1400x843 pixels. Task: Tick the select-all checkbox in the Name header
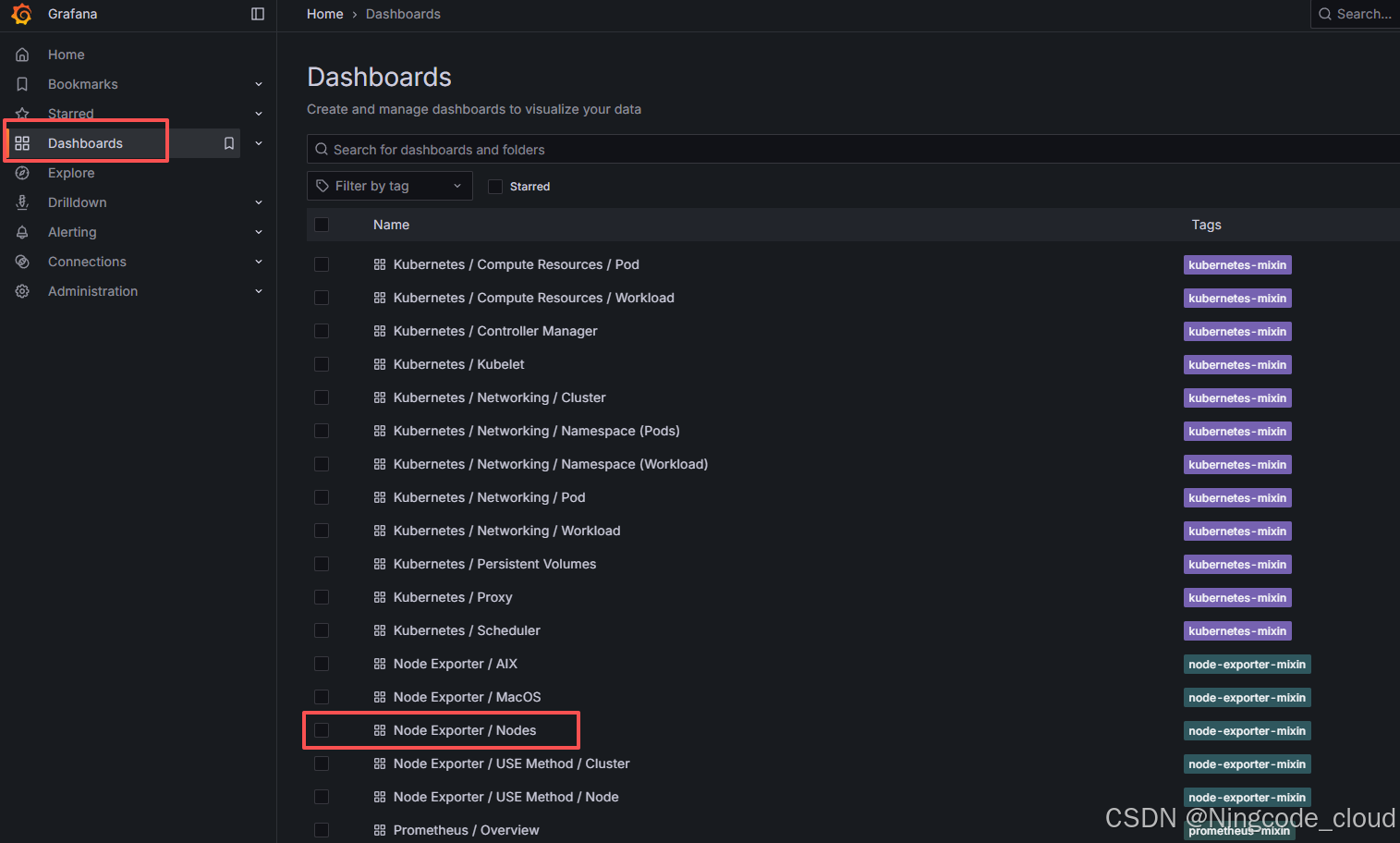[322, 225]
